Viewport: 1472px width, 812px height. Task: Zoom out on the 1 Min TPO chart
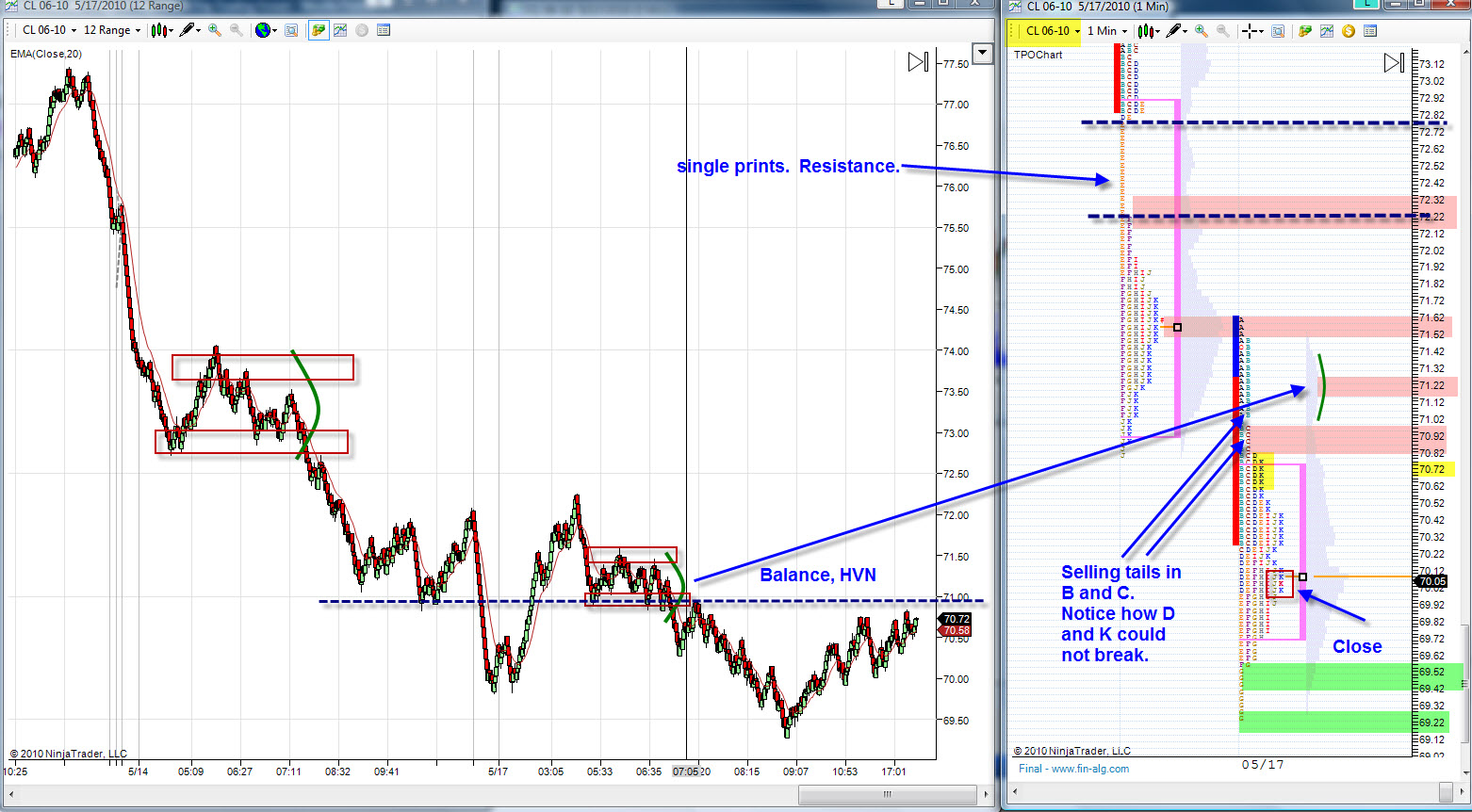coord(1223,31)
